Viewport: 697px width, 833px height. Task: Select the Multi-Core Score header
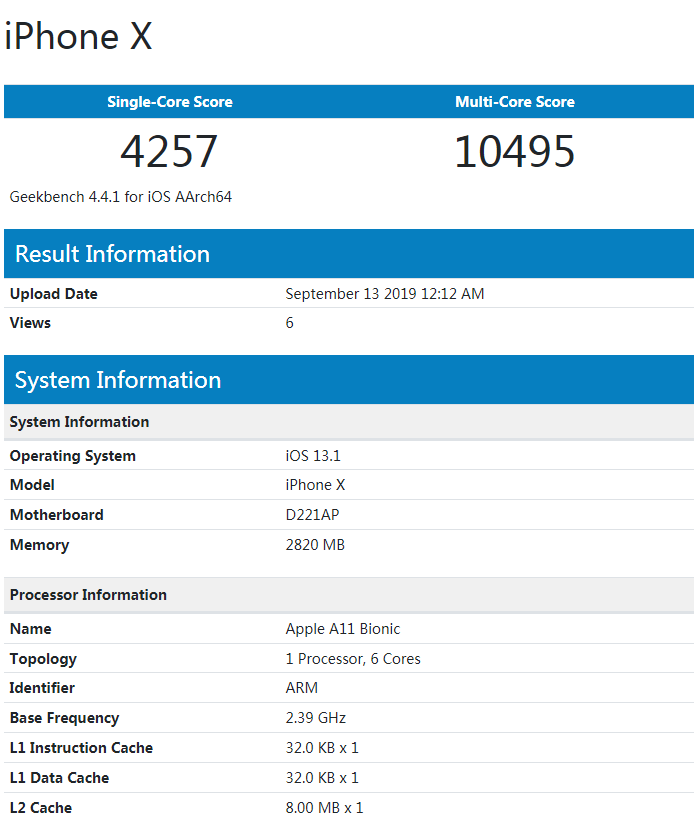(x=514, y=102)
